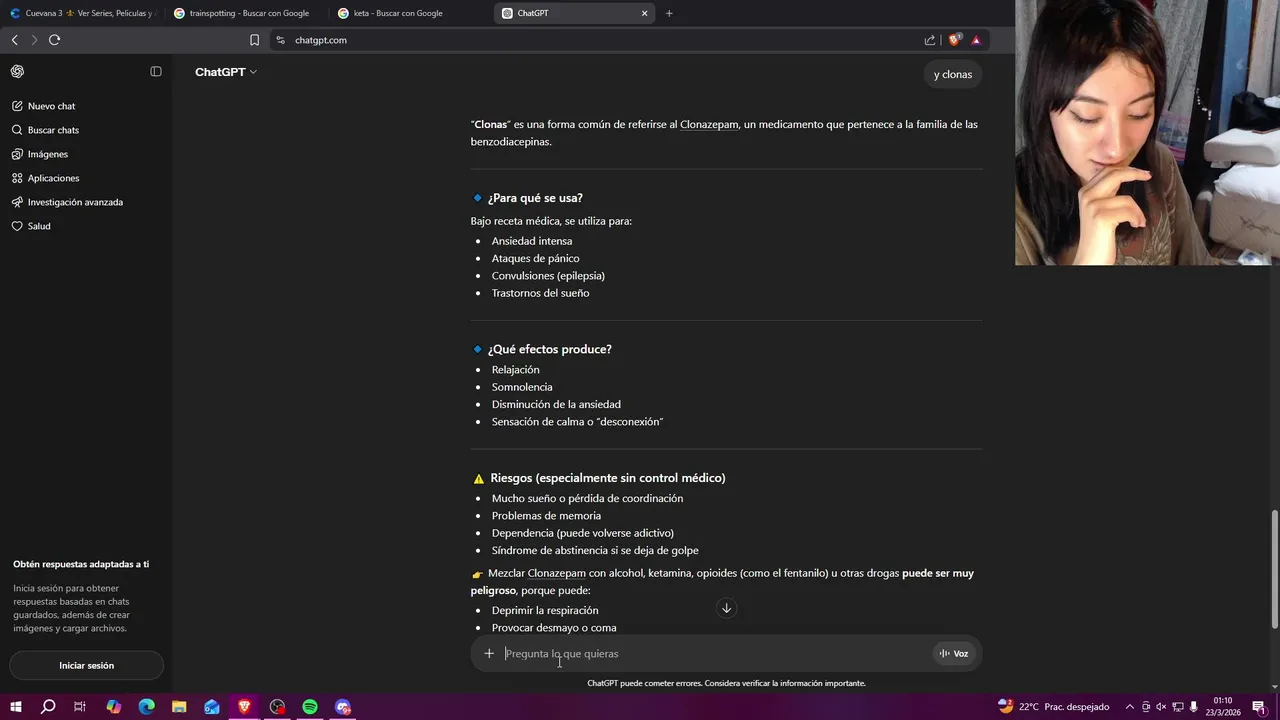The height and width of the screenshot is (720, 1280).
Task: Open the notification center icon
Action: (x=1258, y=707)
